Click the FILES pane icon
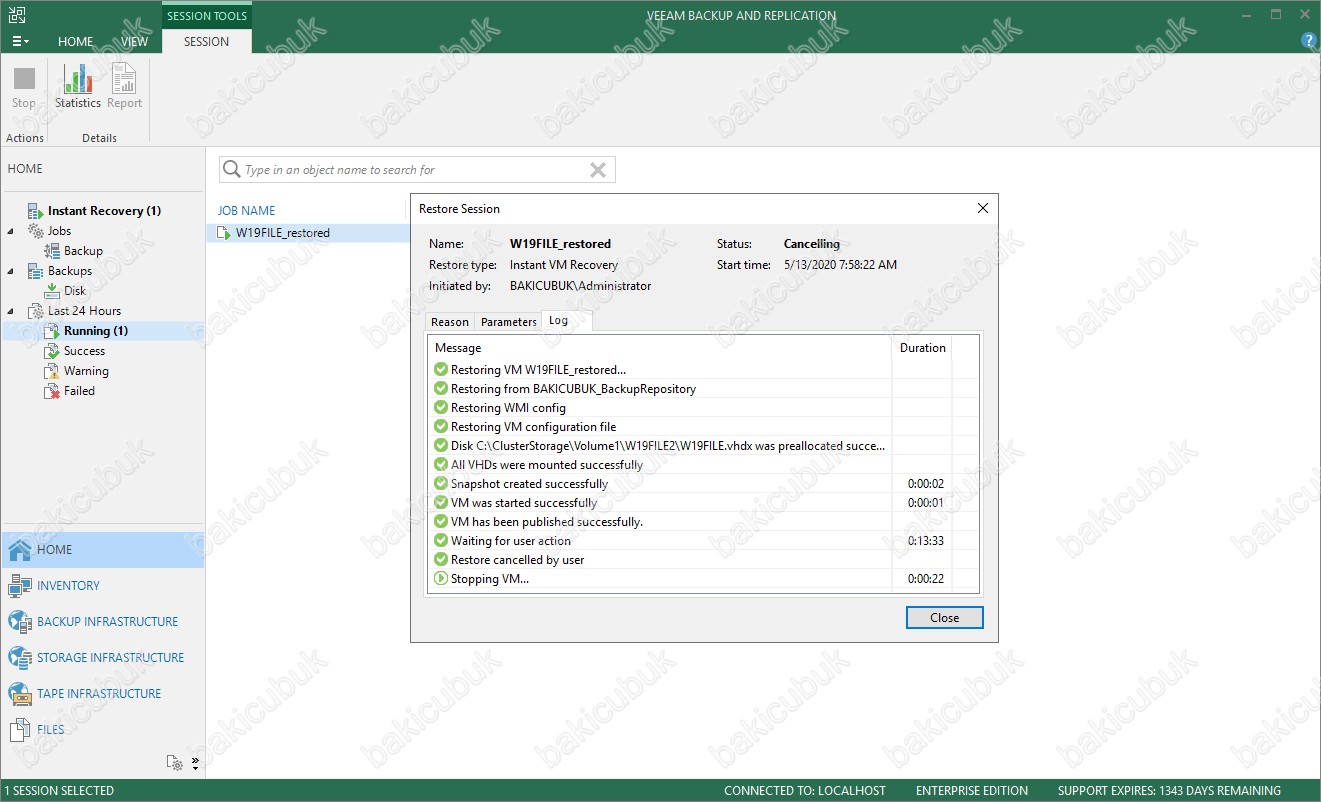This screenshot has height=802, width=1321. tap(20, 730)
